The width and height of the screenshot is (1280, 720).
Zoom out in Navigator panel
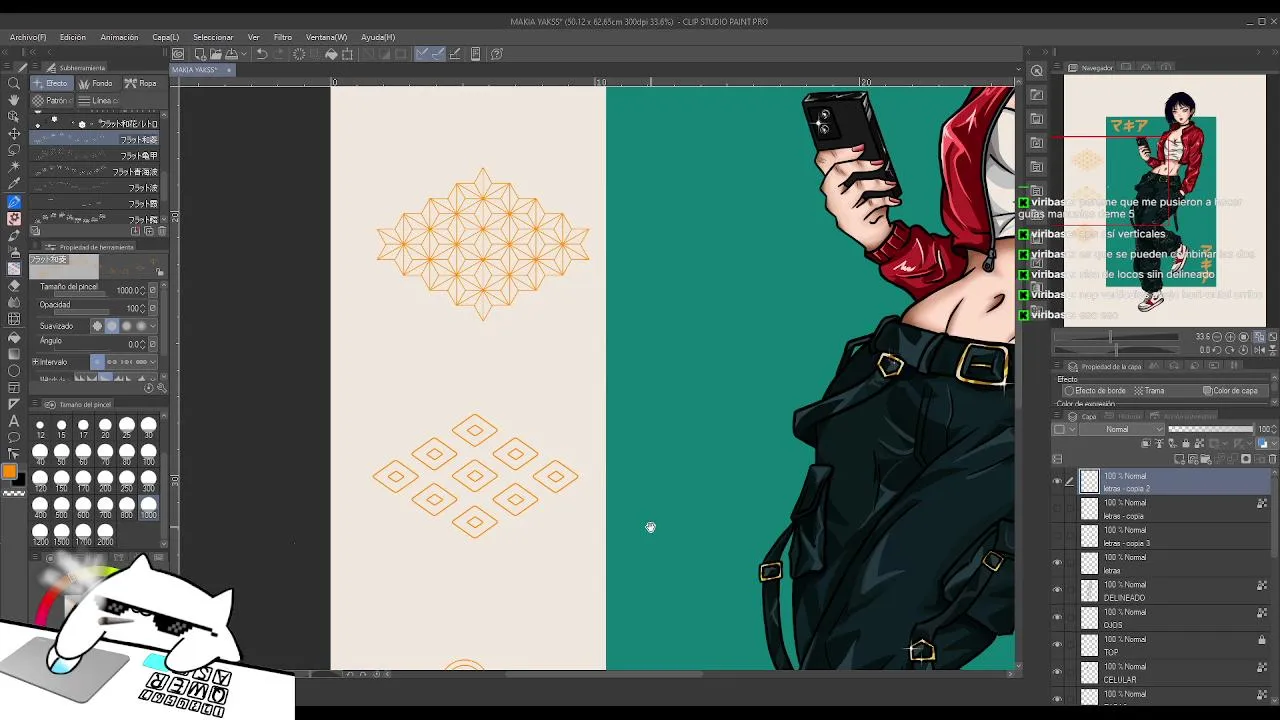tap(1216, 337)
